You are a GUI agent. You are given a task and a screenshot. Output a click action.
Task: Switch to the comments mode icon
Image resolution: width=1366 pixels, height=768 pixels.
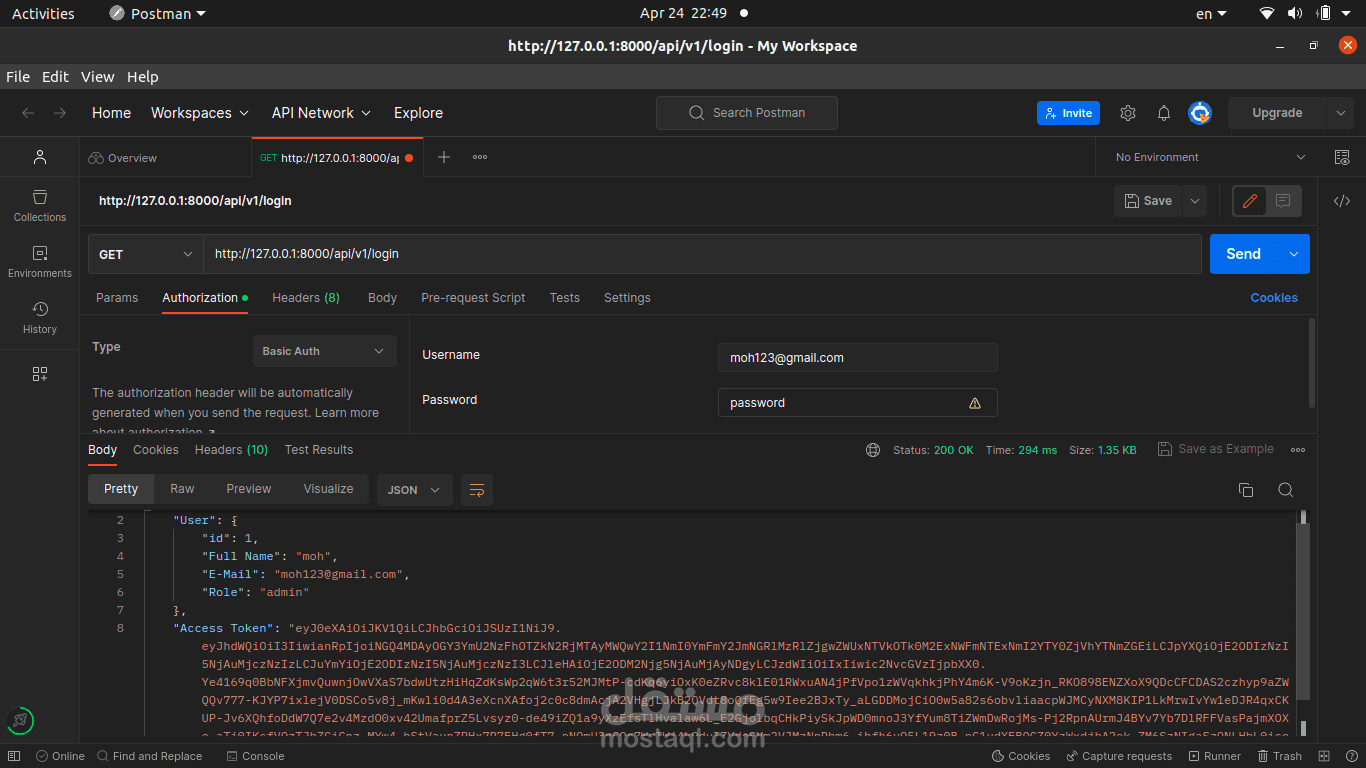coord(1283,201)
